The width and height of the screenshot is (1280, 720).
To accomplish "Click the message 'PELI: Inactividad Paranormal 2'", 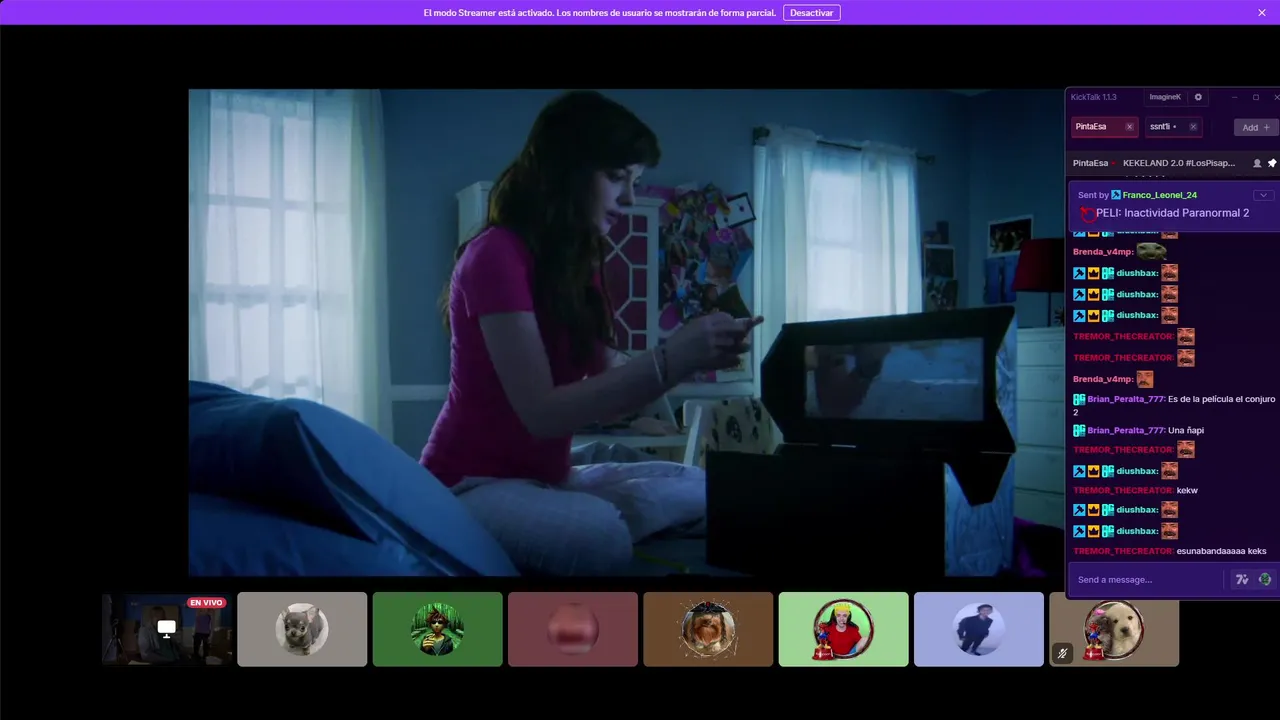I will pyautogui.click(x=1172, y=213).
